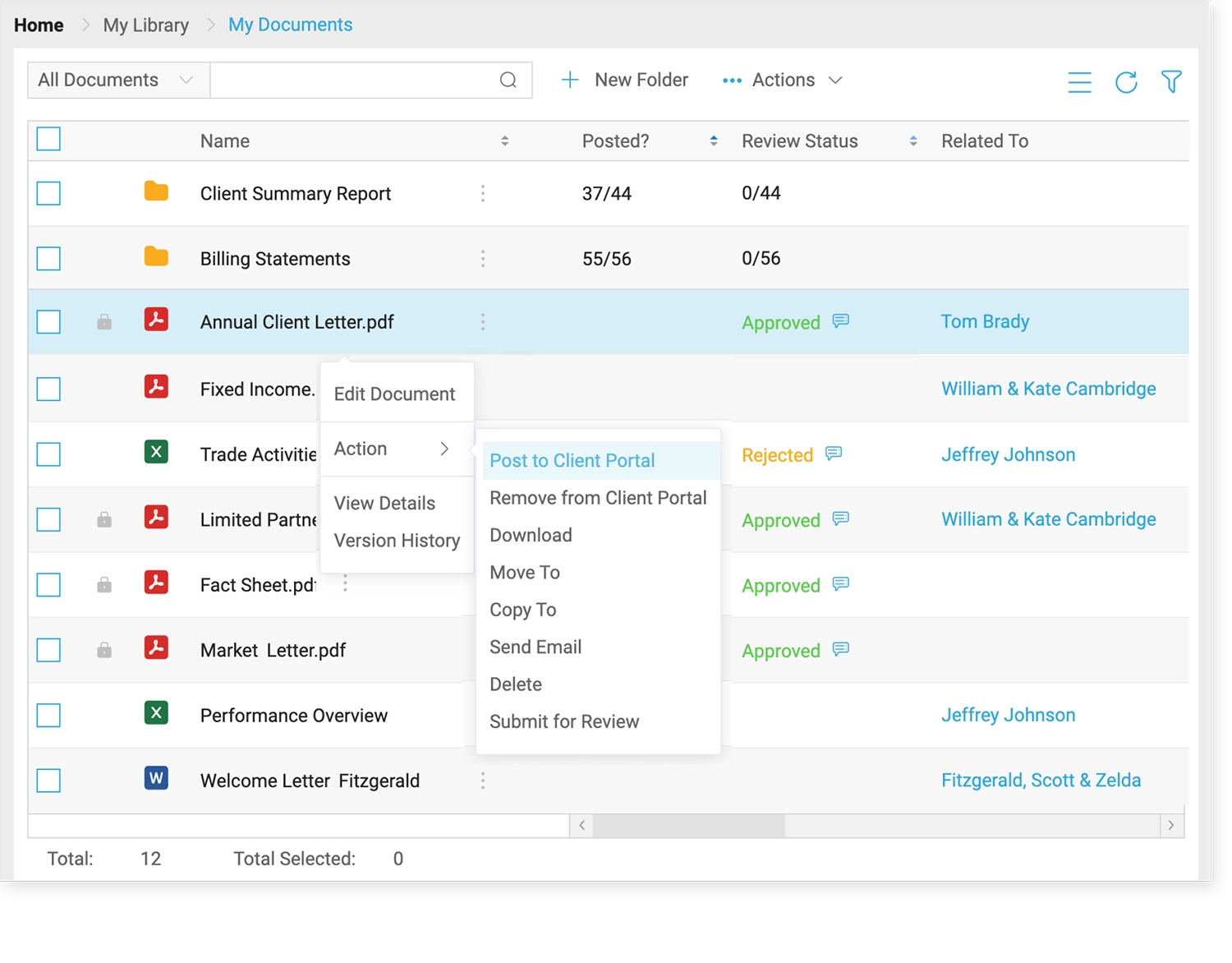Click the lock icon on Annual Client Letter
The width and height of the screenshot is (1232, 963).
tap(104, 321)
